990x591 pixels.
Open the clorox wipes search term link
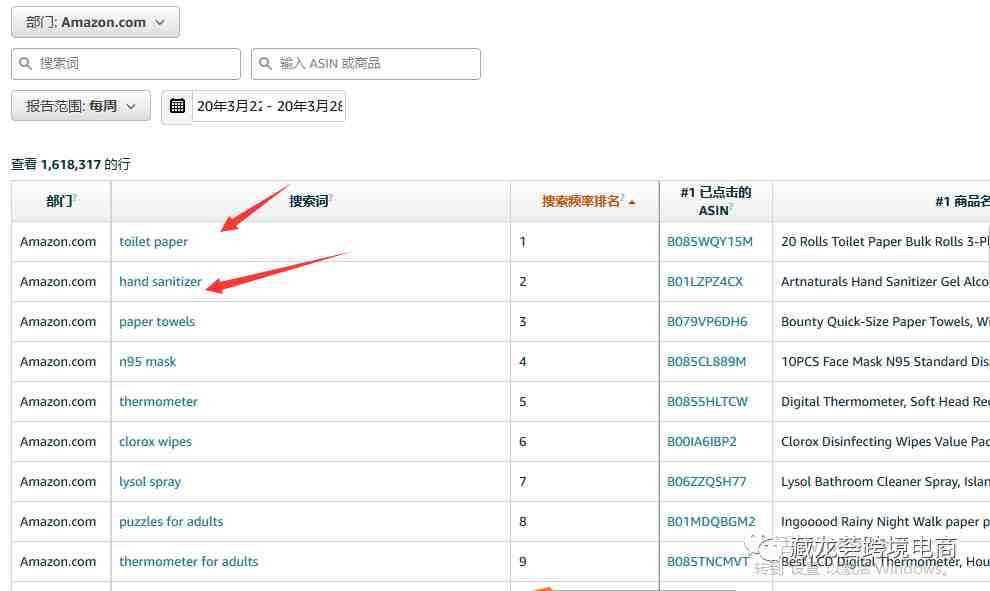(x=155, y=442)
